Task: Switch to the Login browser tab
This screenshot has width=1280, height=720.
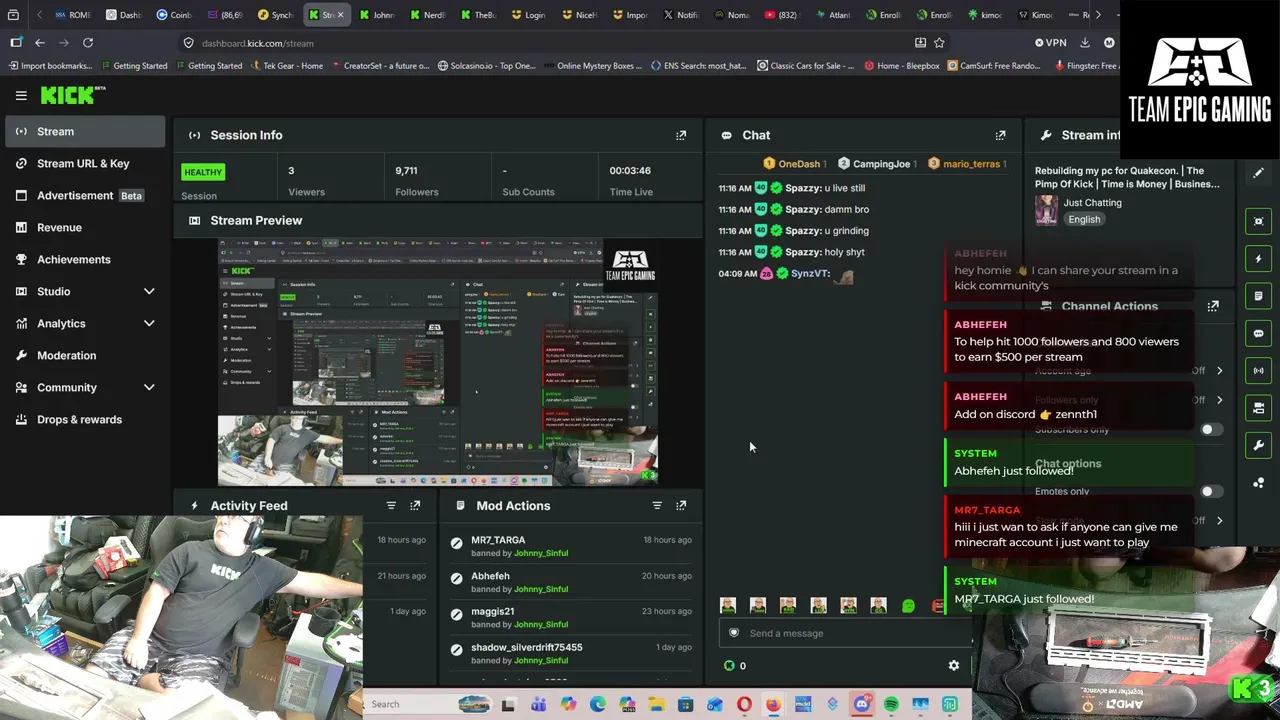Action: click(529, 15)
